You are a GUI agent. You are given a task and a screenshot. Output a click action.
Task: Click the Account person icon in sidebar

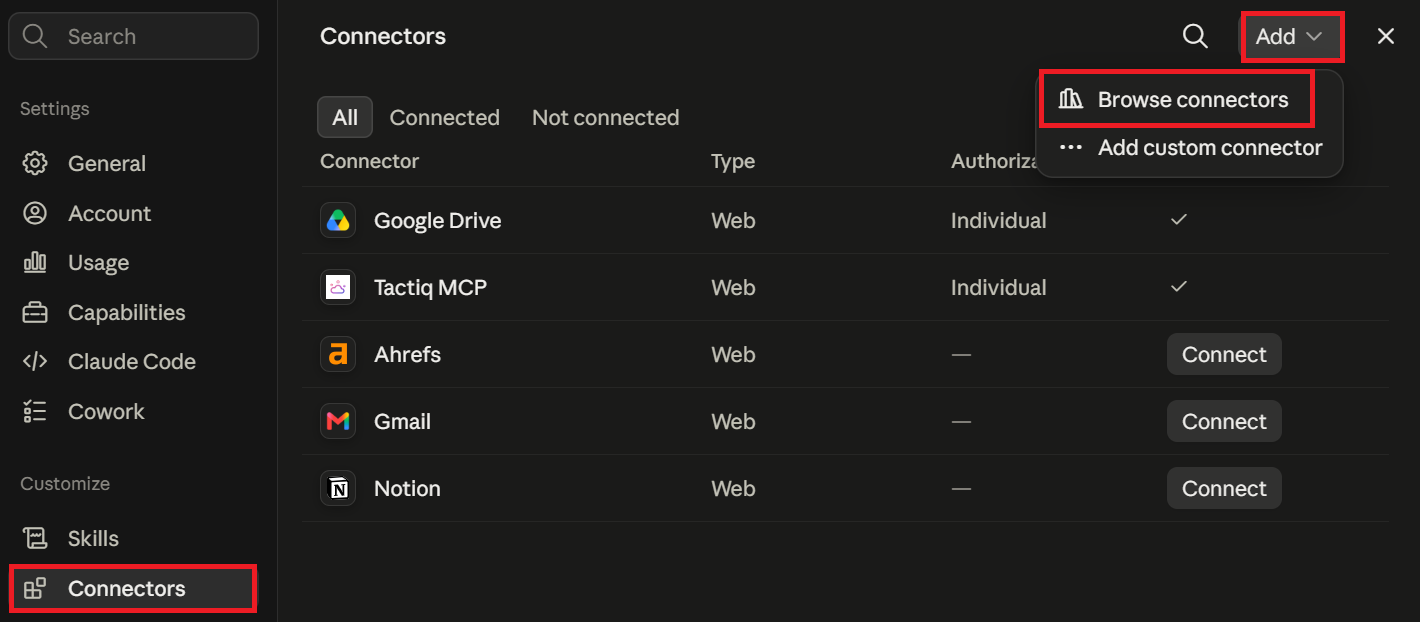(35, 213)
